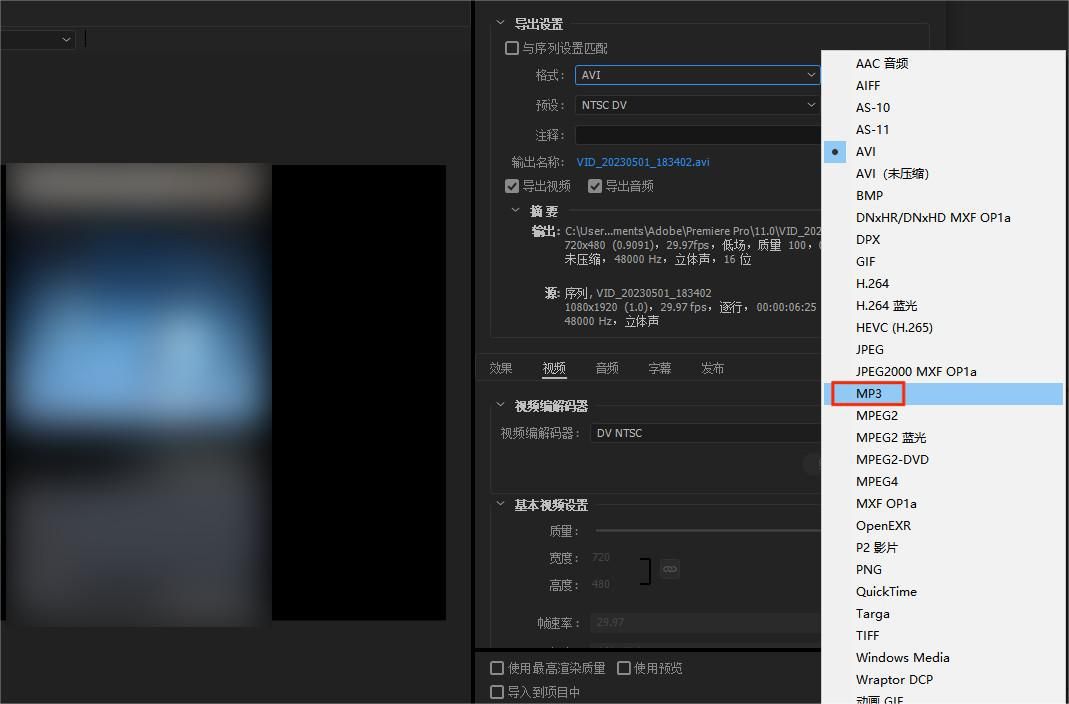
Task: Open the 格式 dropdown showing AVI
Action: click(697, 74)
